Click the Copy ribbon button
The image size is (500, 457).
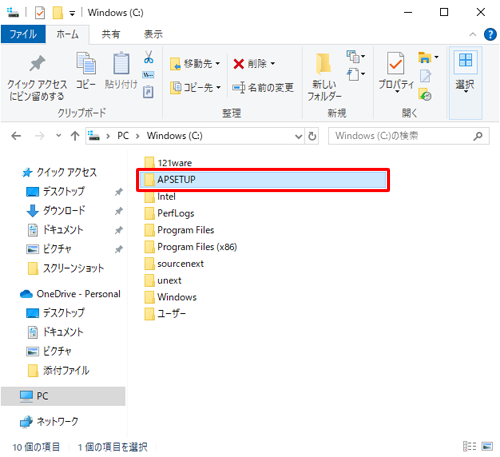point(86,71)
